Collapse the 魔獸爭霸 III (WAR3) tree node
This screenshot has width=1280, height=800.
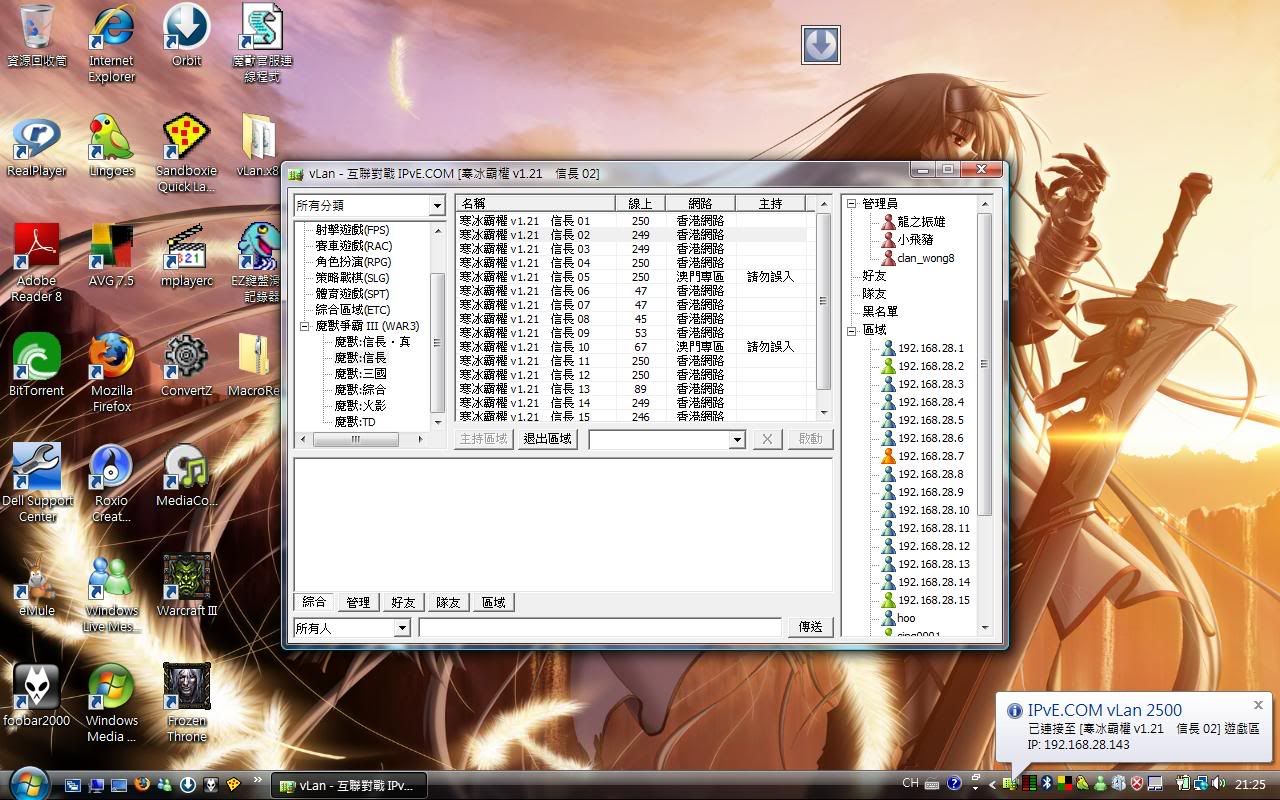305,326
